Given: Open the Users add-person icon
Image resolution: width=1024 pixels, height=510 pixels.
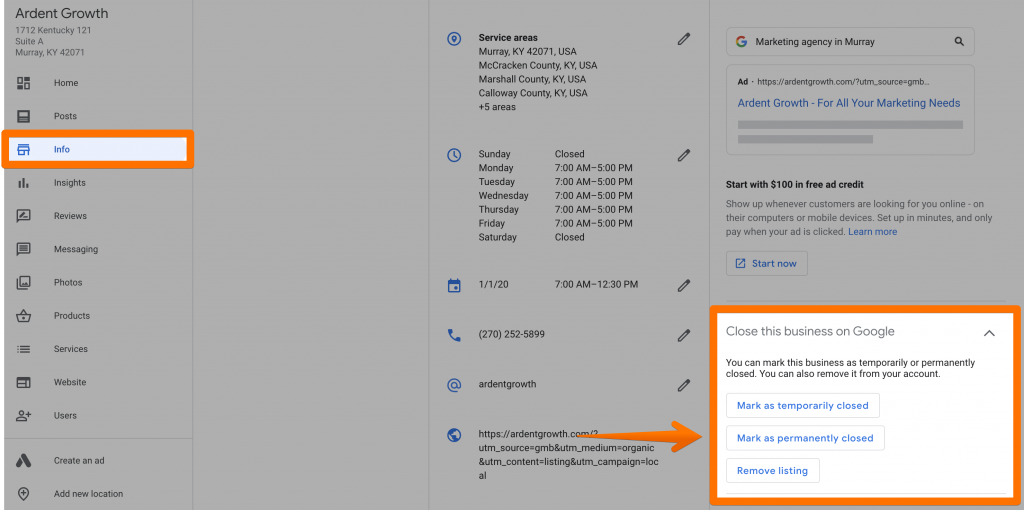Looking at the screenshot, I should click(24, 415).
